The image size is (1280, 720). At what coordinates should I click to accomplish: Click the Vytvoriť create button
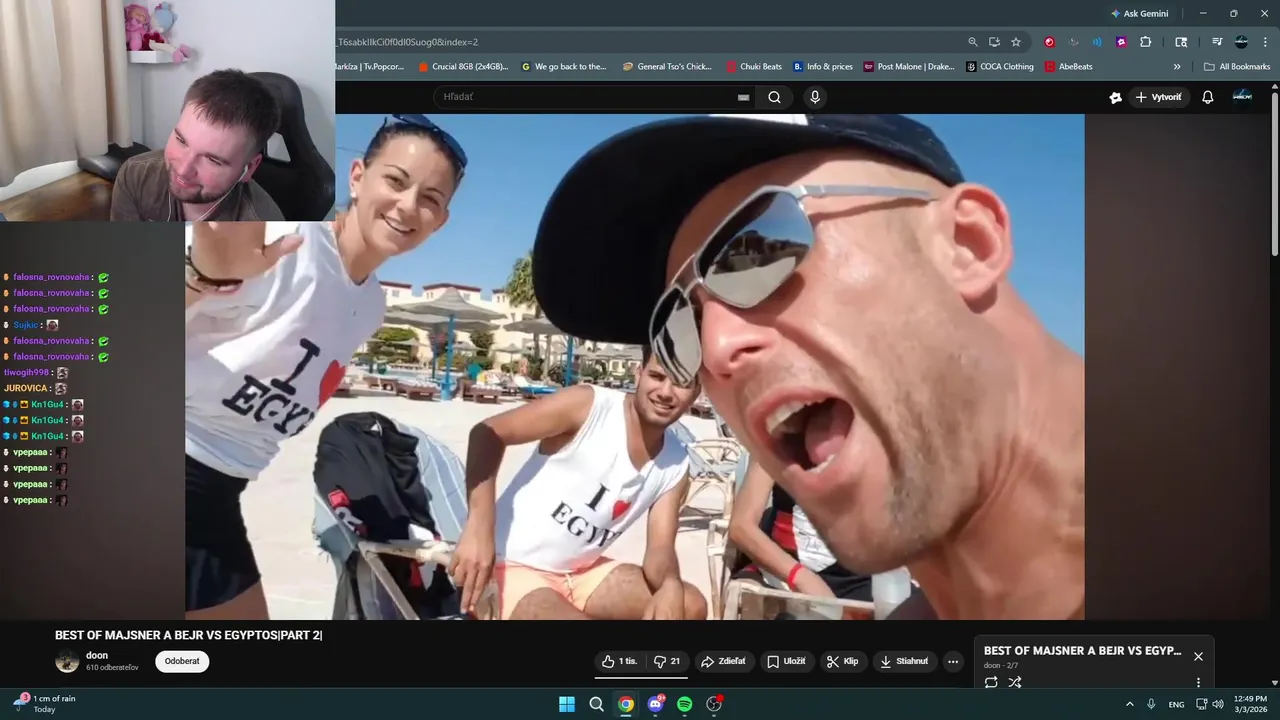click(x=1159, y=97)
